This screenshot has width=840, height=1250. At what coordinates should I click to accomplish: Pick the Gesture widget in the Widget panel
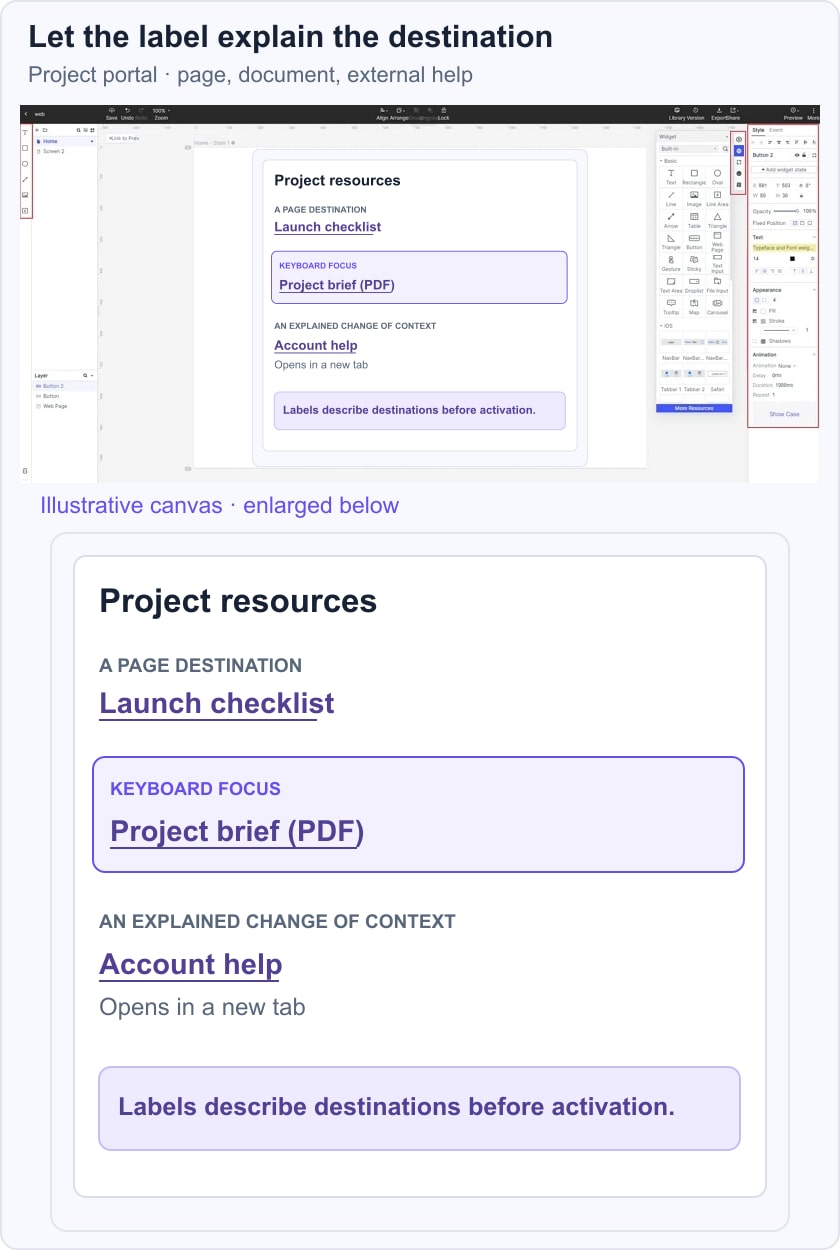pos(671,263)
